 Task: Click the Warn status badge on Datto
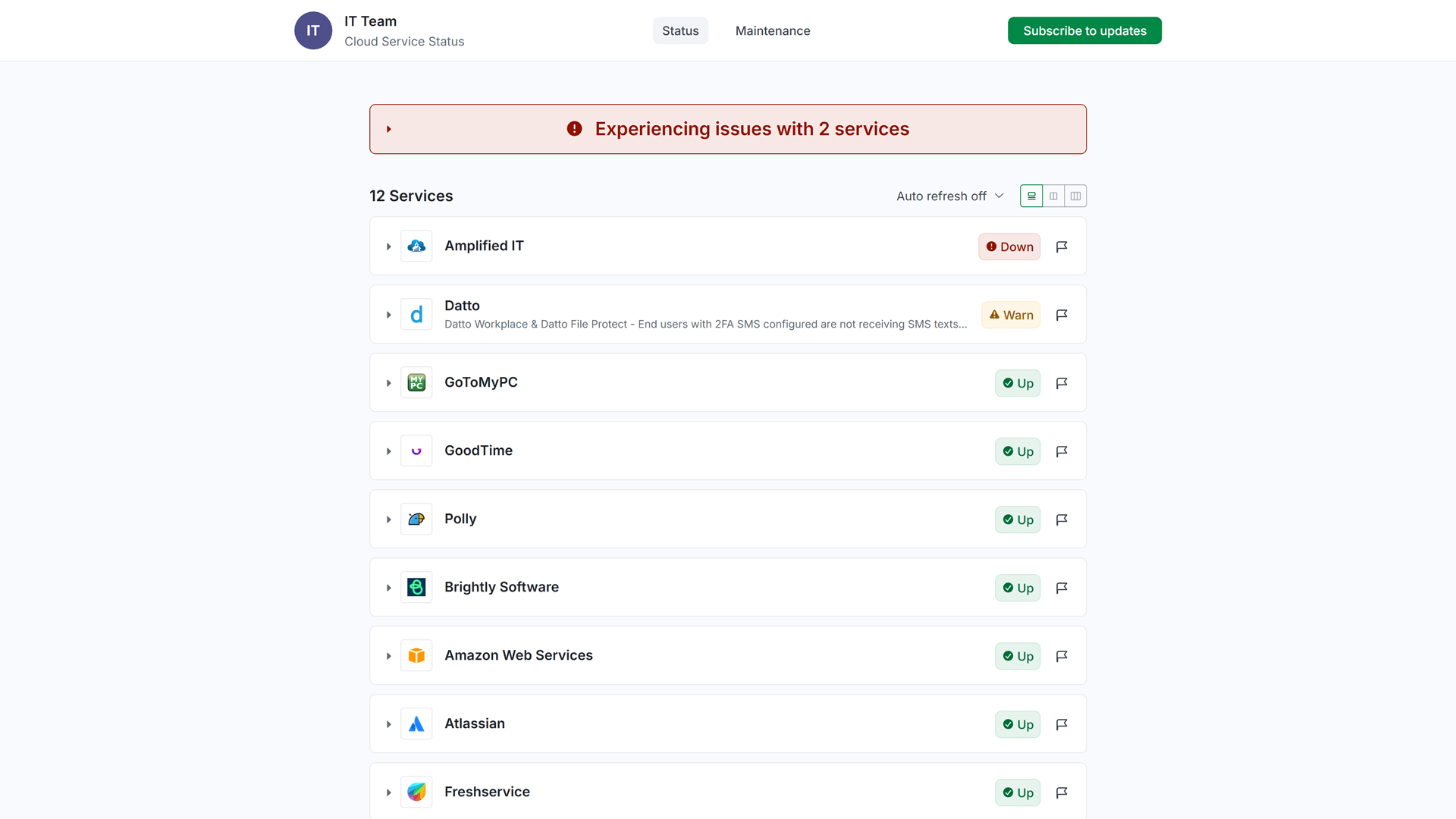[1010, 315]
